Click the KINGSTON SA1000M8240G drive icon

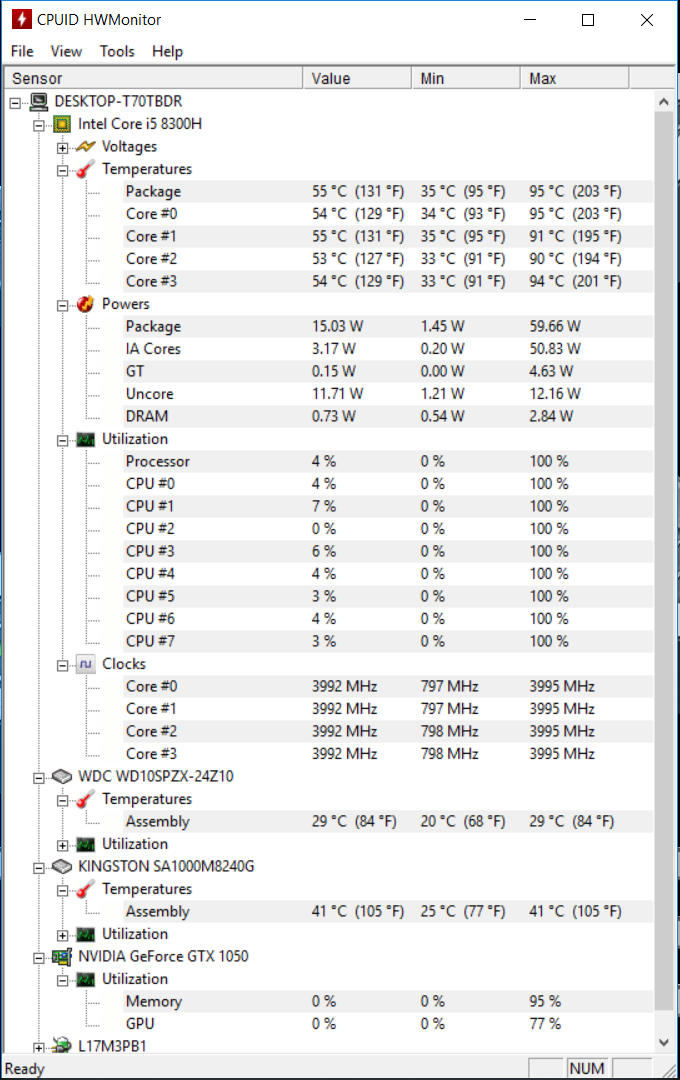pyautogui.click(x=62, y=866)
